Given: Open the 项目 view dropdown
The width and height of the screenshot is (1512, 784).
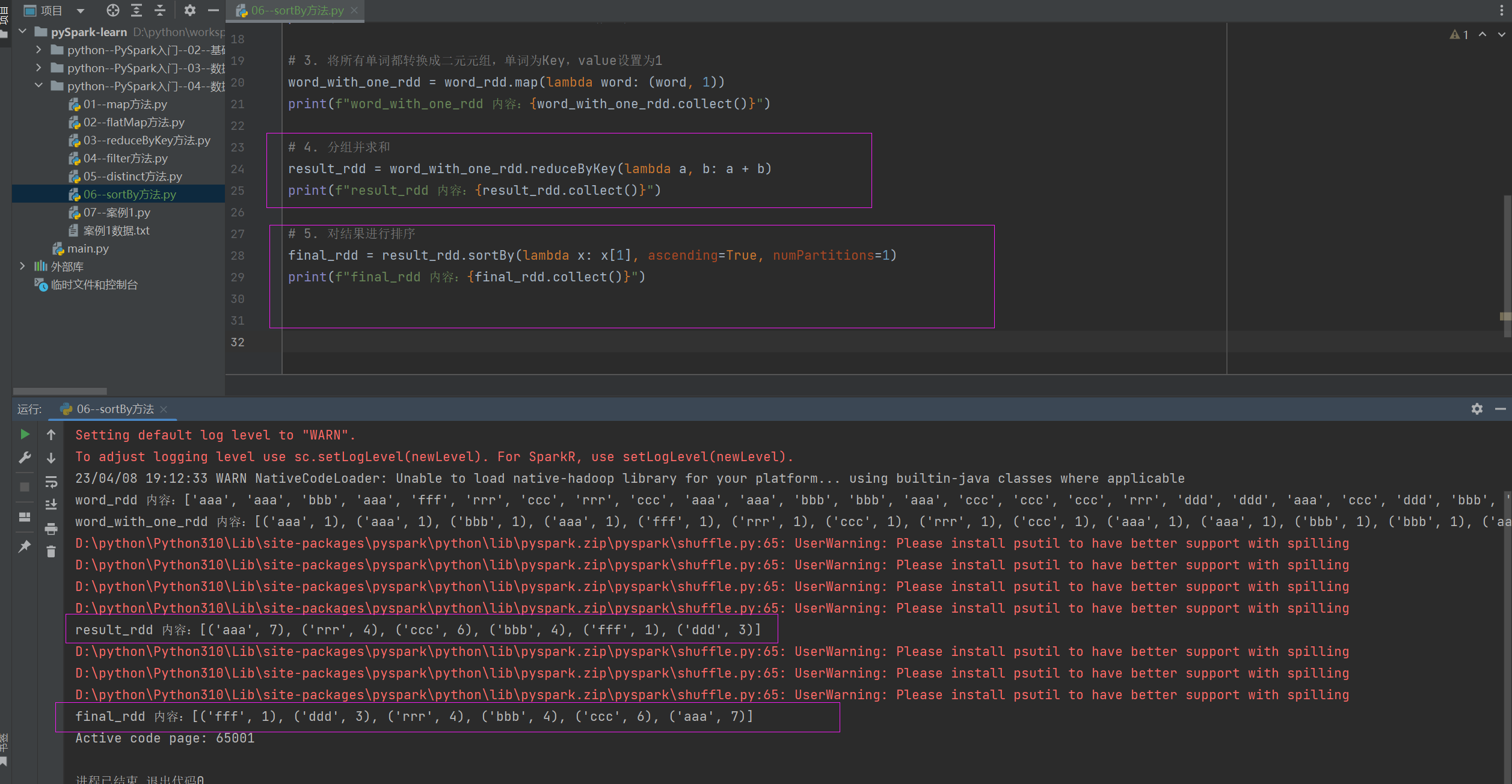Looking at the screenshot, I should tap(81, 10).
